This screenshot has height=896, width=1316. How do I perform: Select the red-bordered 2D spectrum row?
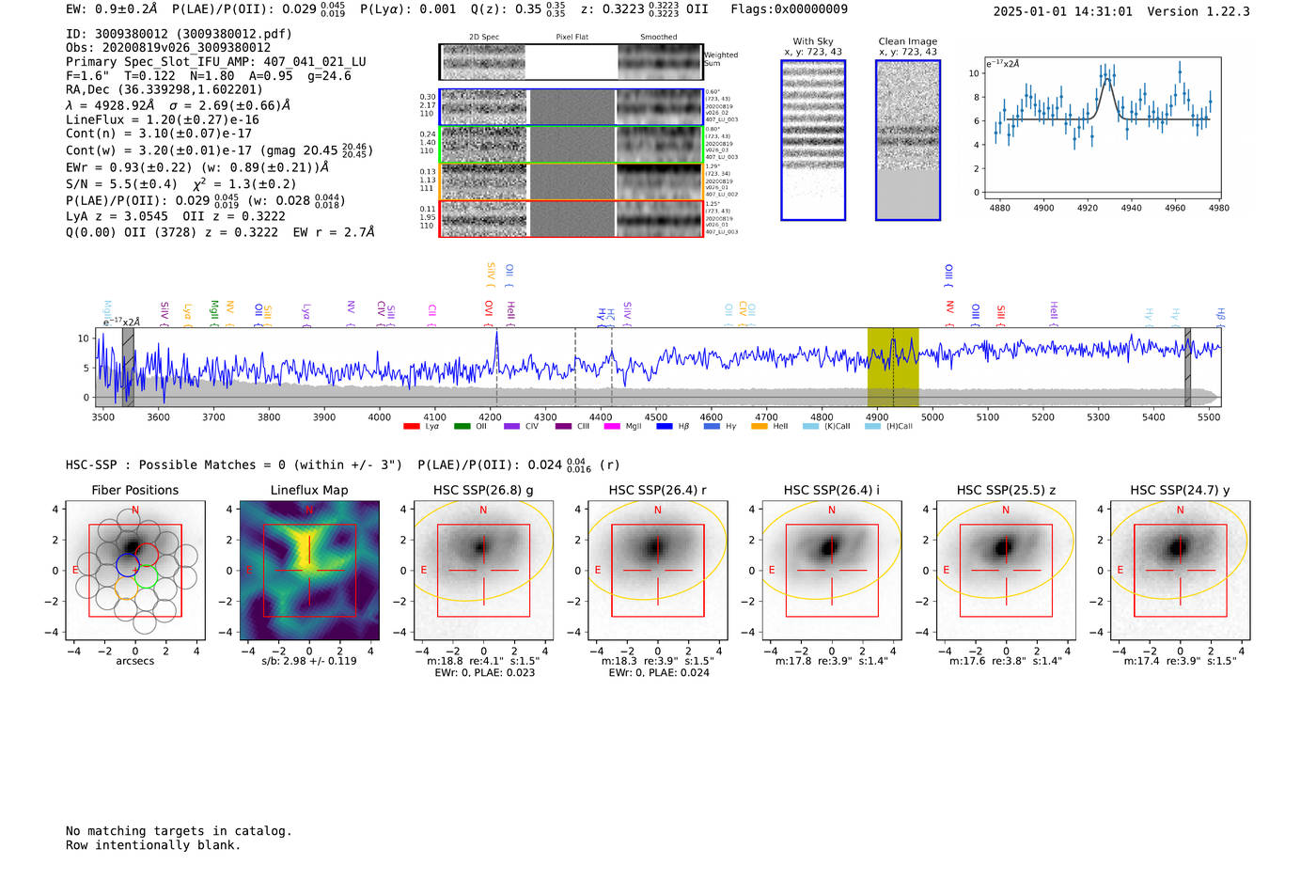572,218
